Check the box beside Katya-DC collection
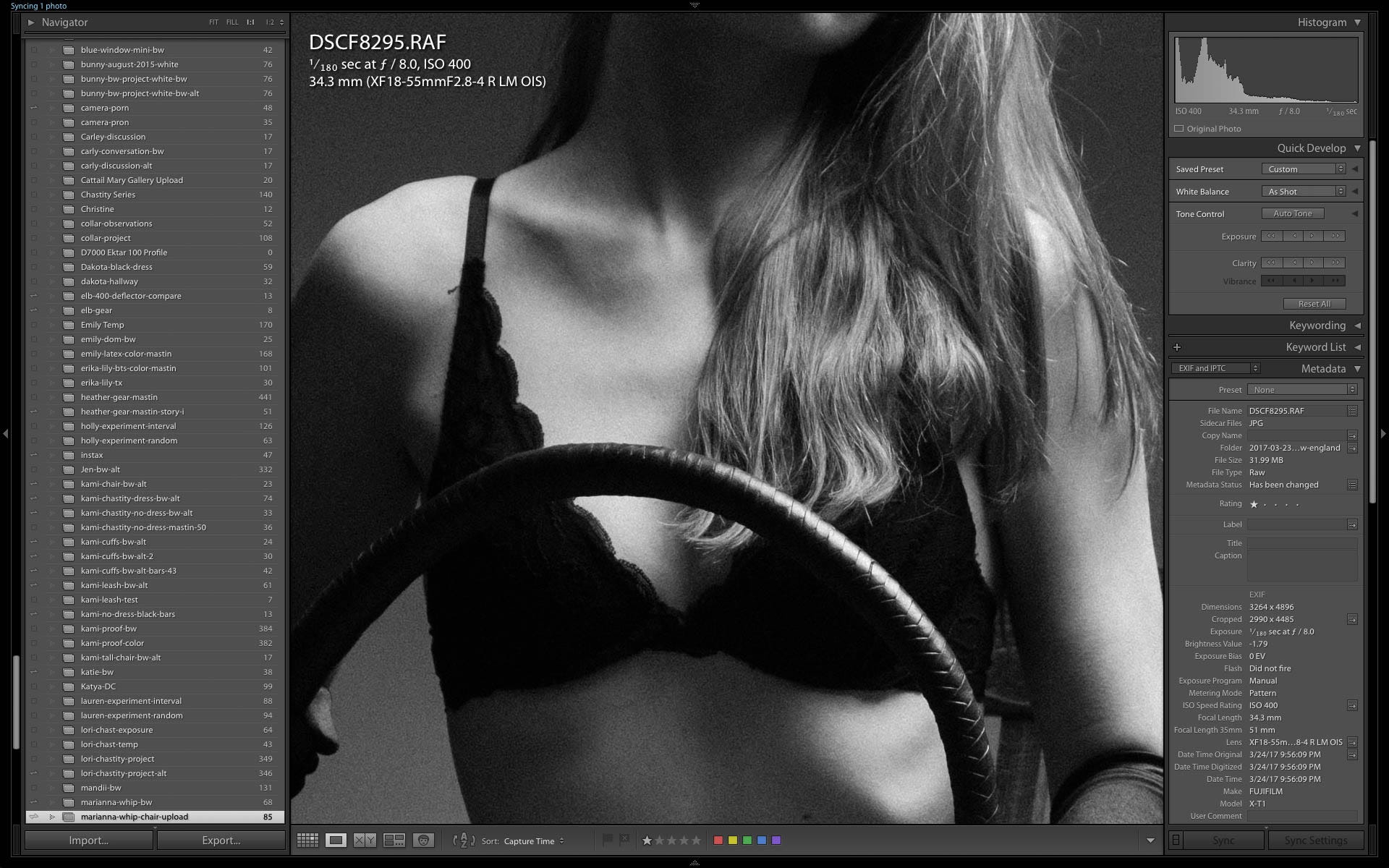The width and height of the screenshot is (1389, 868). [x=33, y=686]
